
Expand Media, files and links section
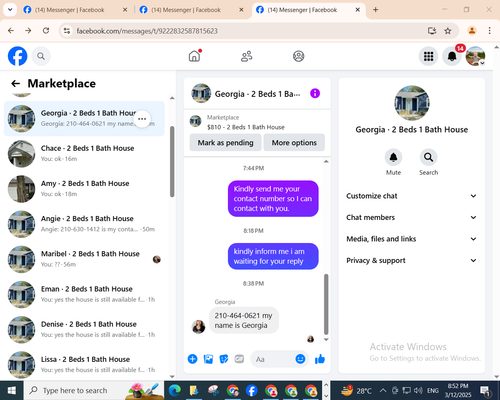[x=411, y=239]
